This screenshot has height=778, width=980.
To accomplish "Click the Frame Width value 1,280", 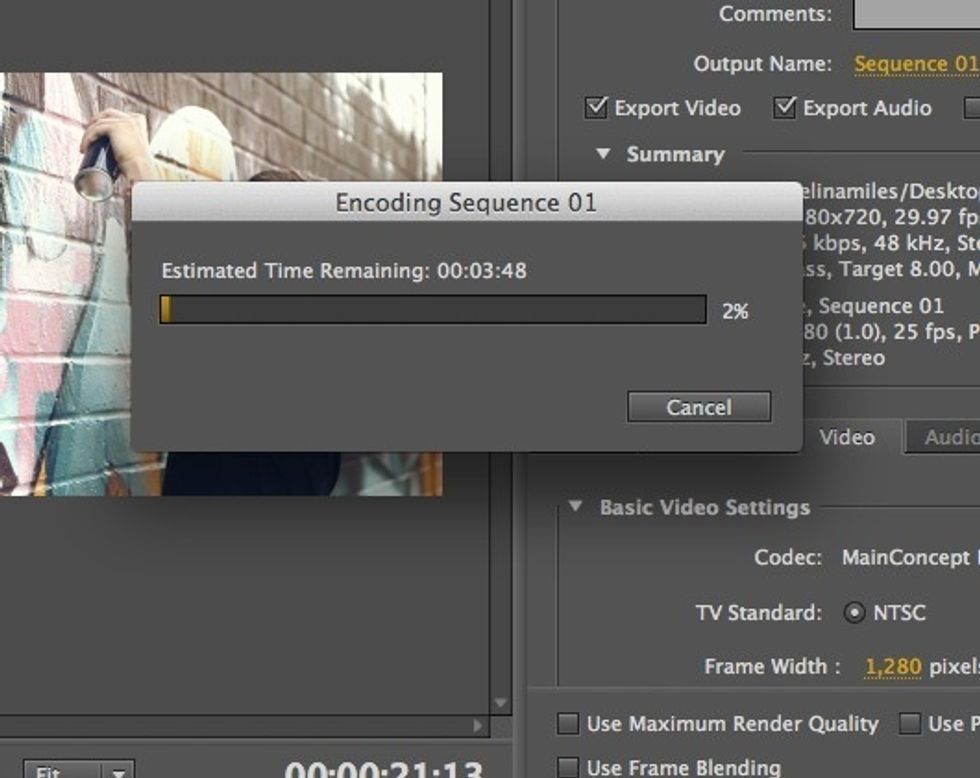I will coord(892,666).
